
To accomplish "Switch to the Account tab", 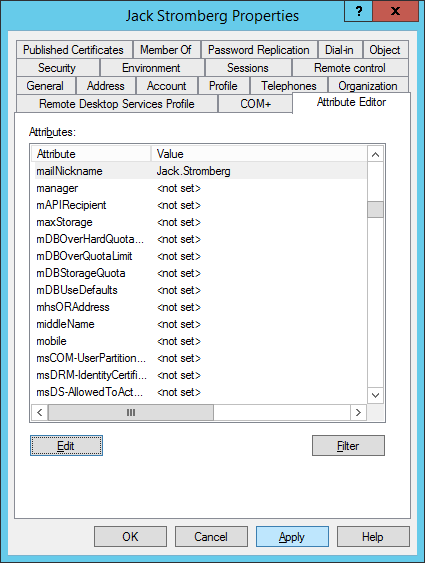I will [x=167, y=86].
